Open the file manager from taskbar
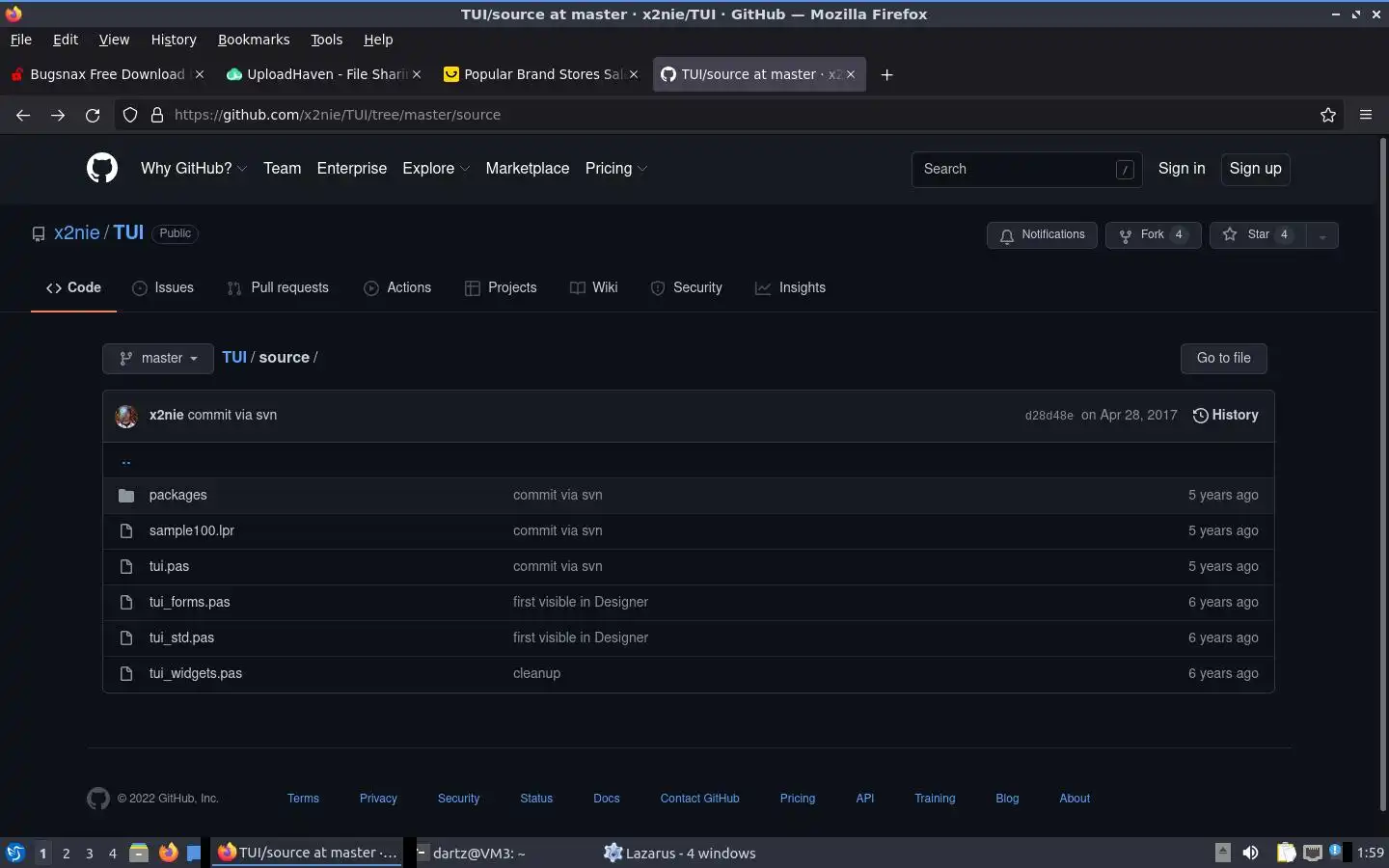The width and height of the screenshot is (1389, 868). click(x=139, y=853)
